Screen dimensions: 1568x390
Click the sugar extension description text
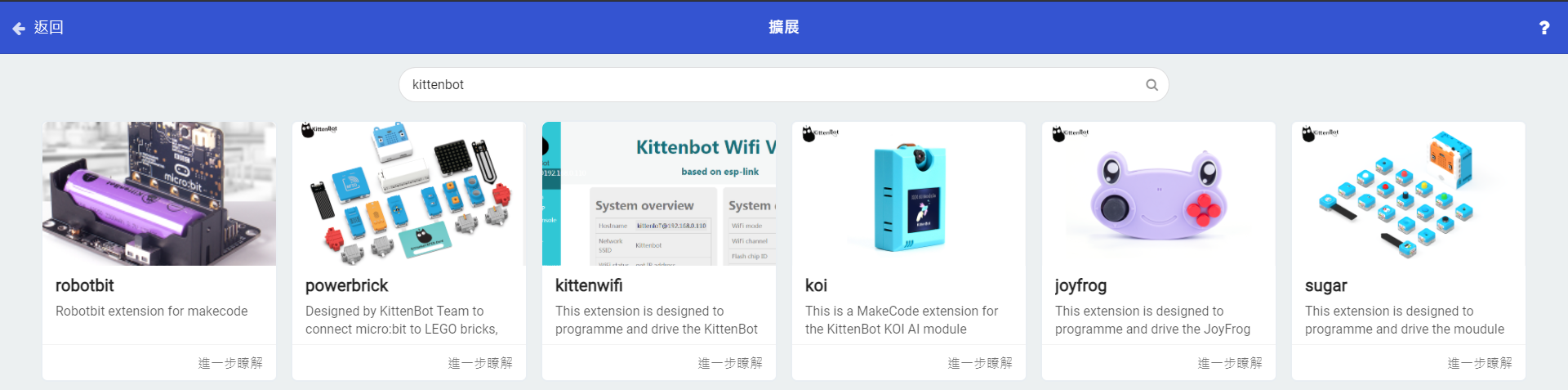1404,320
